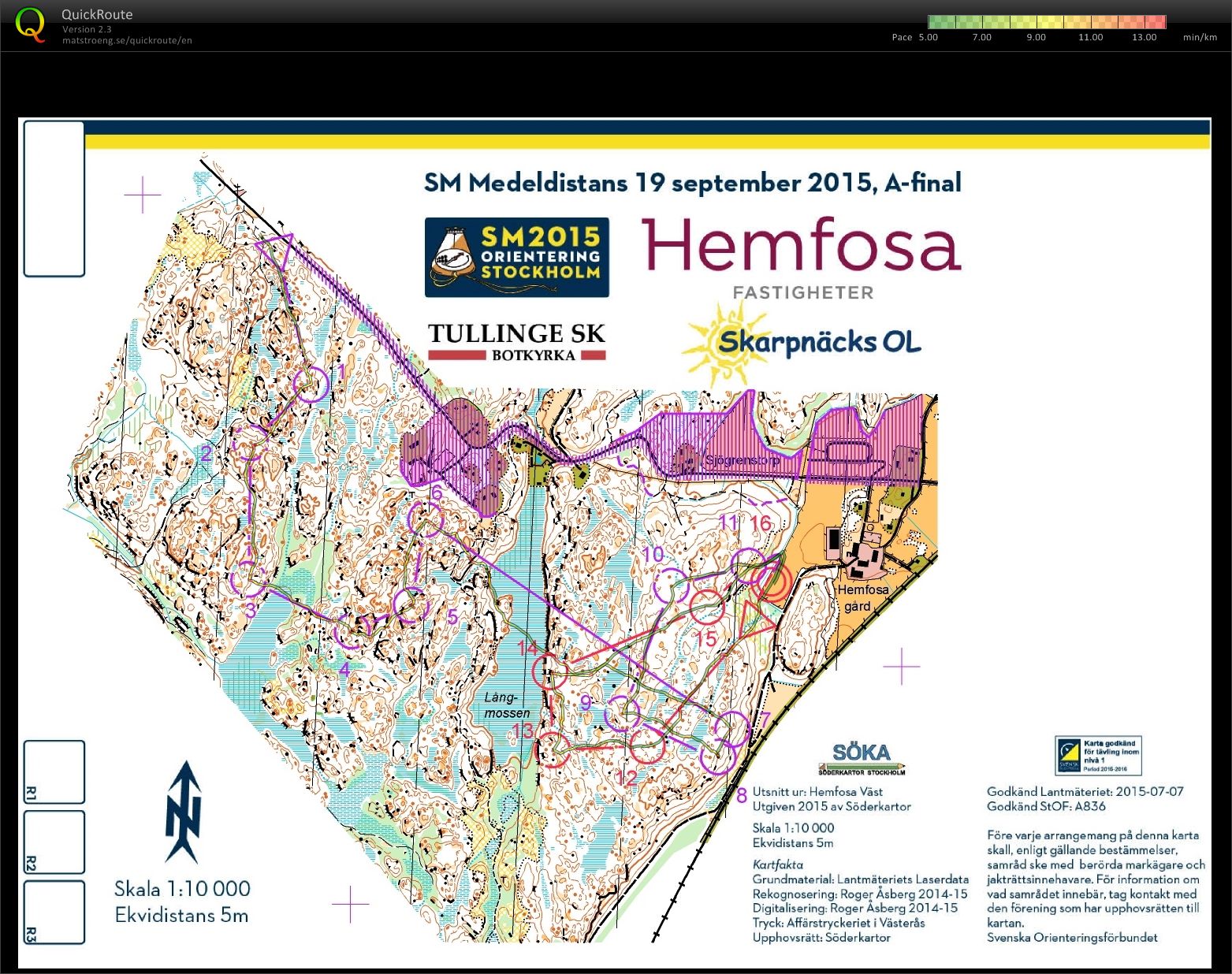Click the "Kartfakta" heading
1232x974 pixels.
777,864
